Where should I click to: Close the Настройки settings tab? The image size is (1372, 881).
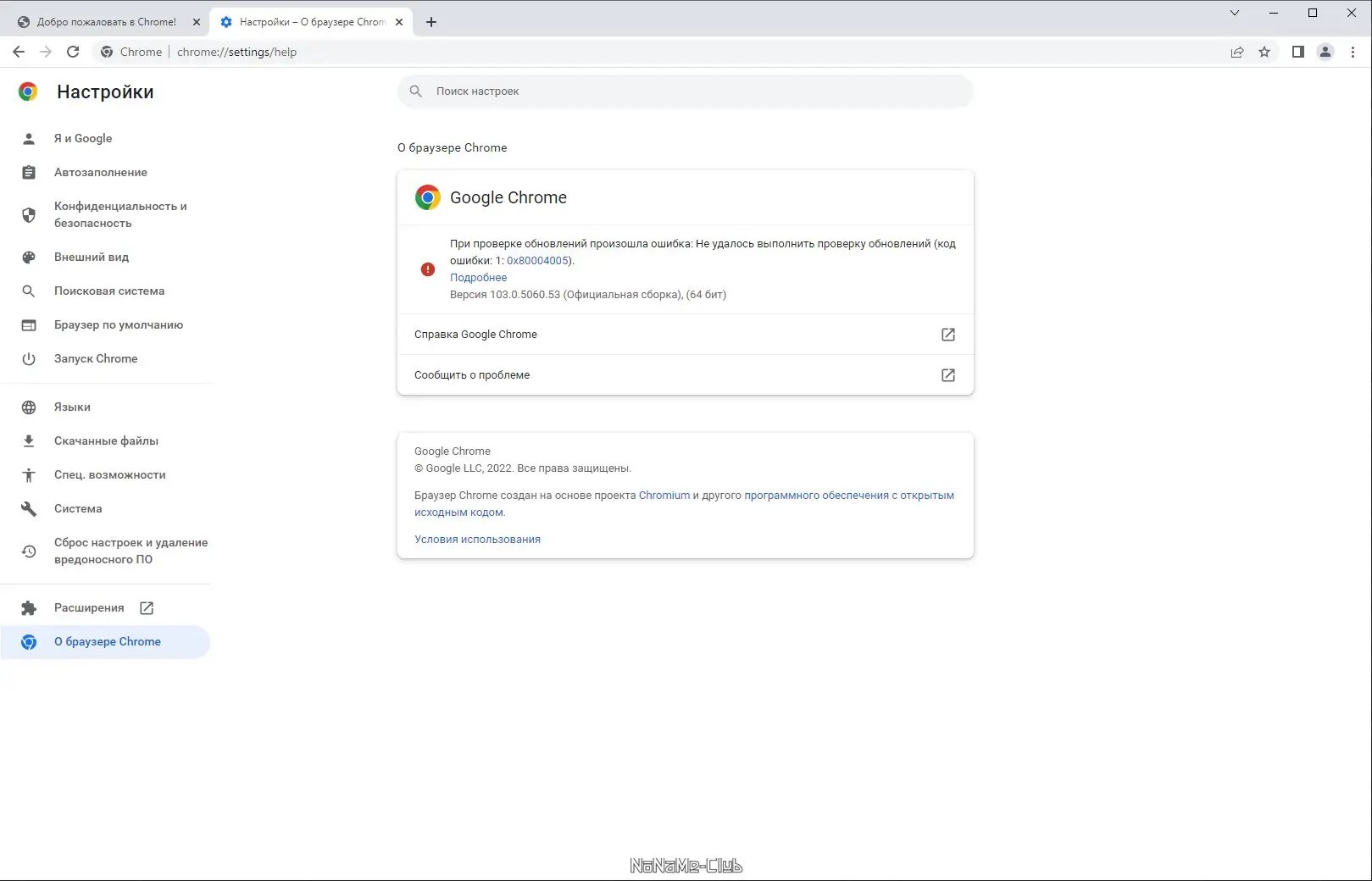point(399,22)
